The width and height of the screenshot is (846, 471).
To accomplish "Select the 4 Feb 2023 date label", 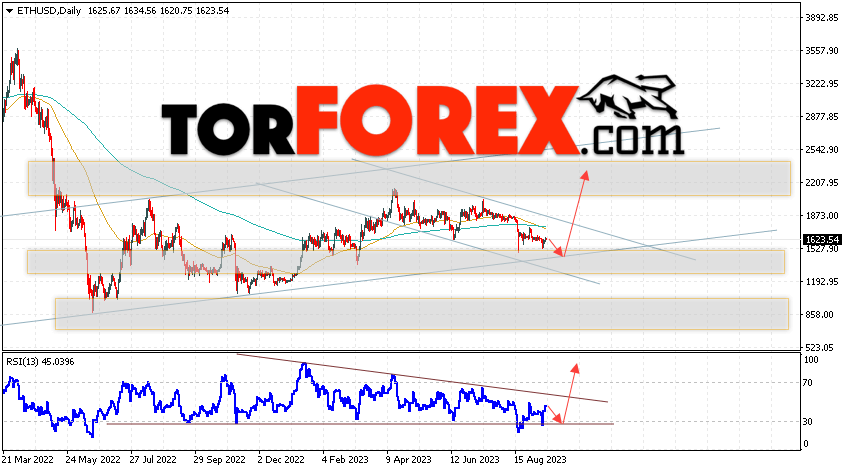I will point(345,460).
